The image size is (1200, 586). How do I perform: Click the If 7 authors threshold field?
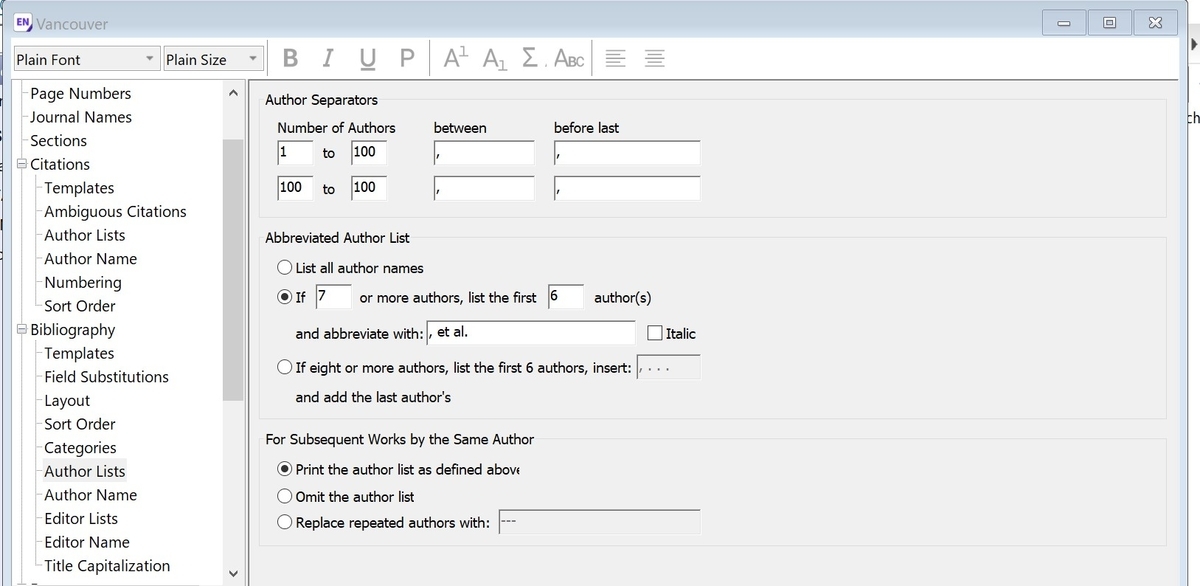point(333,297)
